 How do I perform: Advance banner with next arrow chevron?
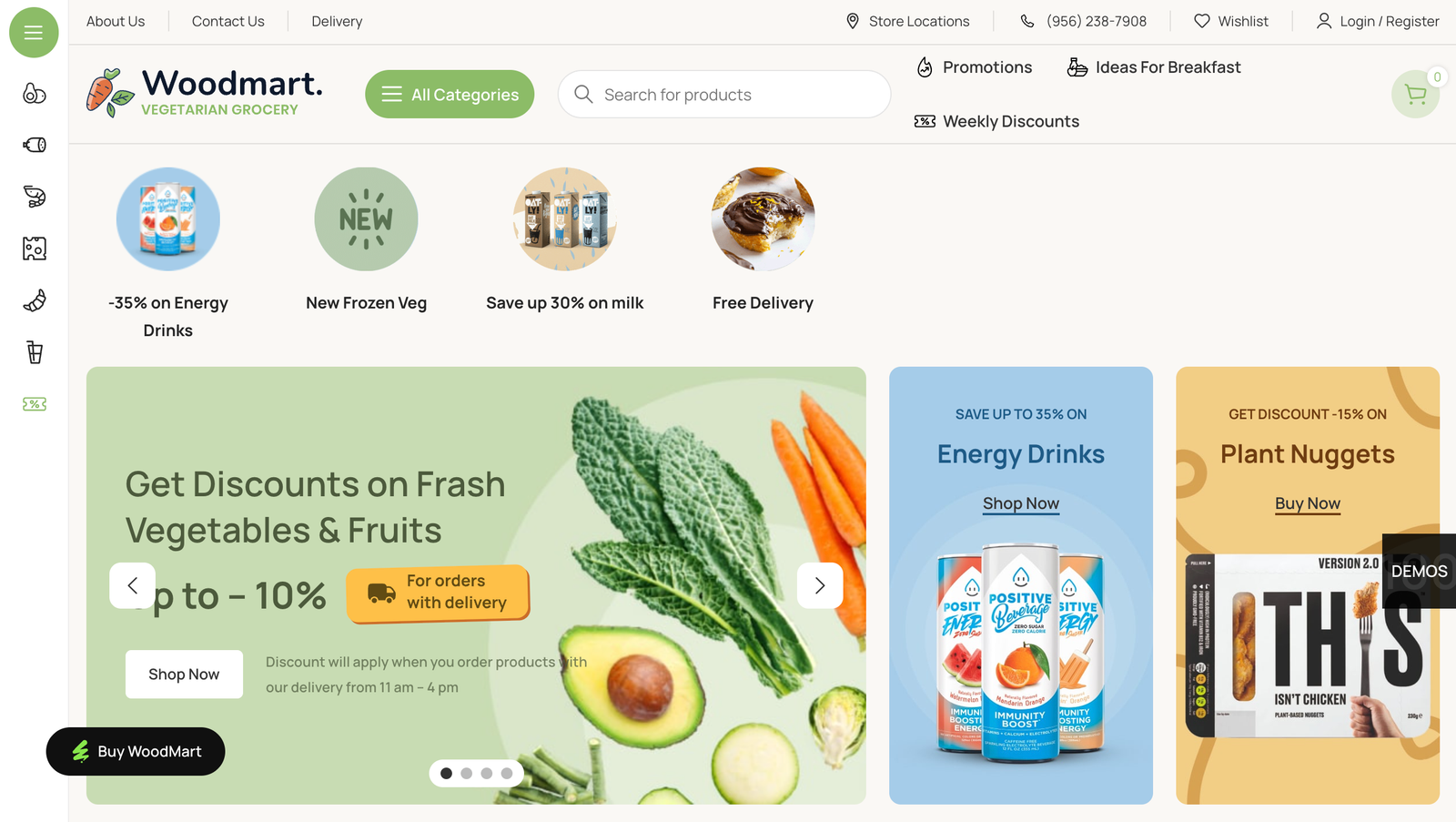(820, 585)
